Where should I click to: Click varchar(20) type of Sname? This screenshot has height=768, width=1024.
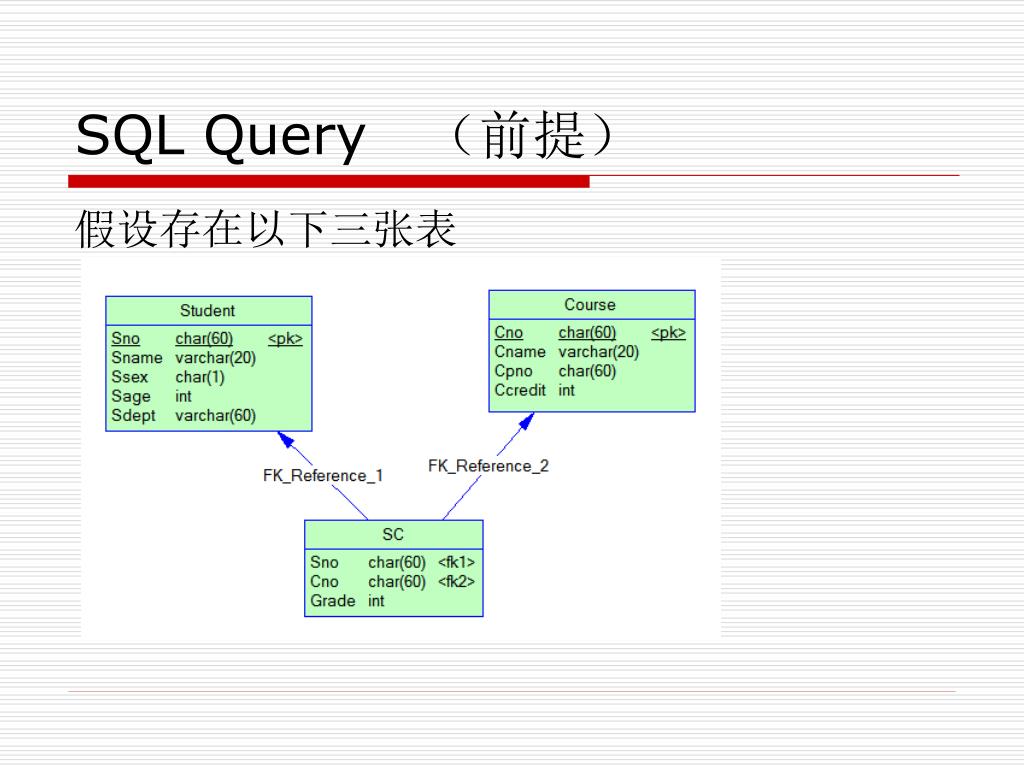pos(216,358)
